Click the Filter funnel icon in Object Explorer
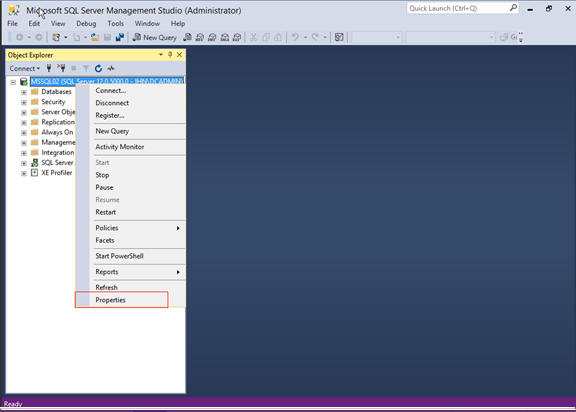The height and width of the screenshot is (412, 576). 86,68
